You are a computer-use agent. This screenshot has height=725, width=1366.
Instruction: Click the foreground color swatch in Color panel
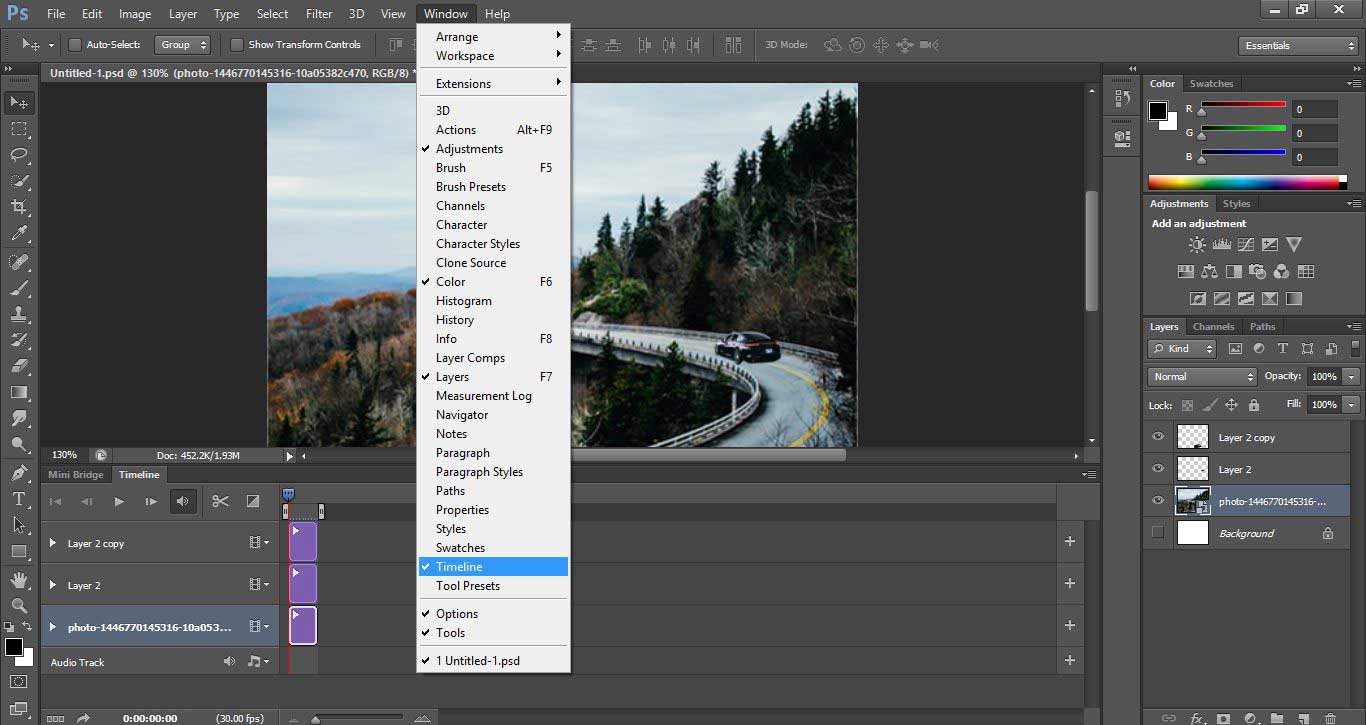click(1158, 110)
